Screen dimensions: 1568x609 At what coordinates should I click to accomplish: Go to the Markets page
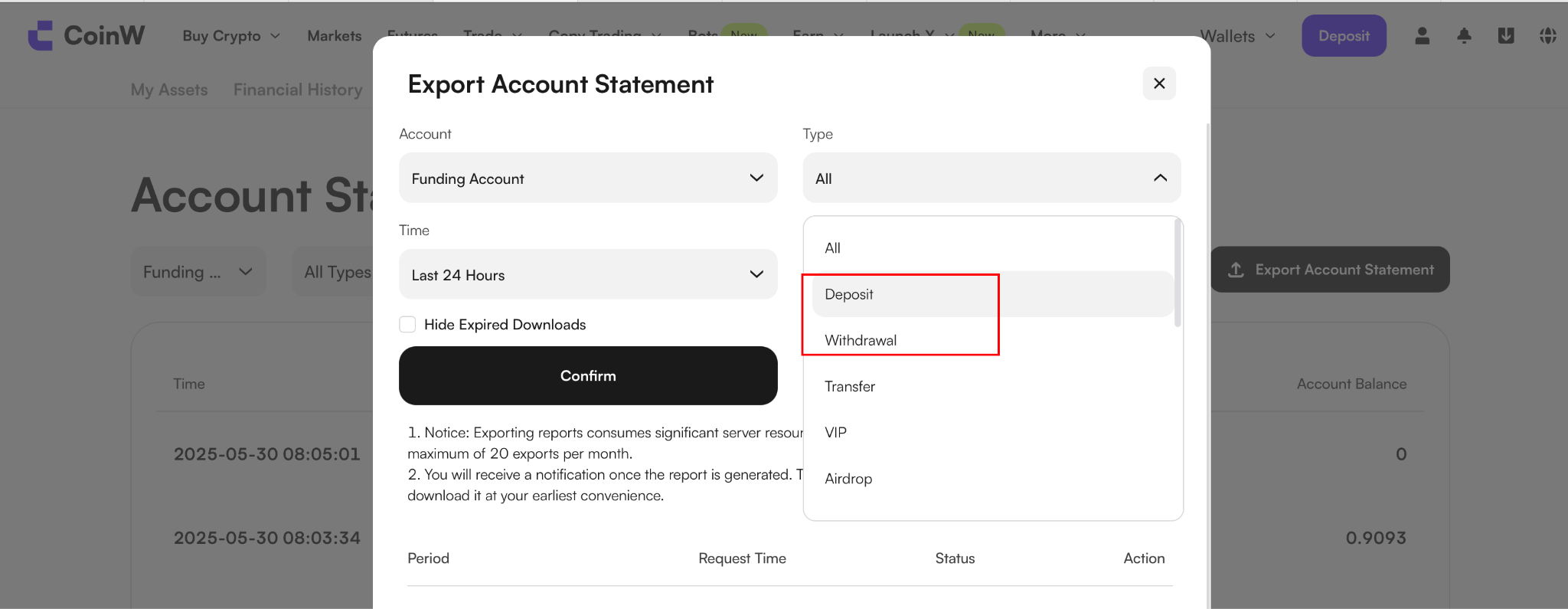click(x=335, y=36)
